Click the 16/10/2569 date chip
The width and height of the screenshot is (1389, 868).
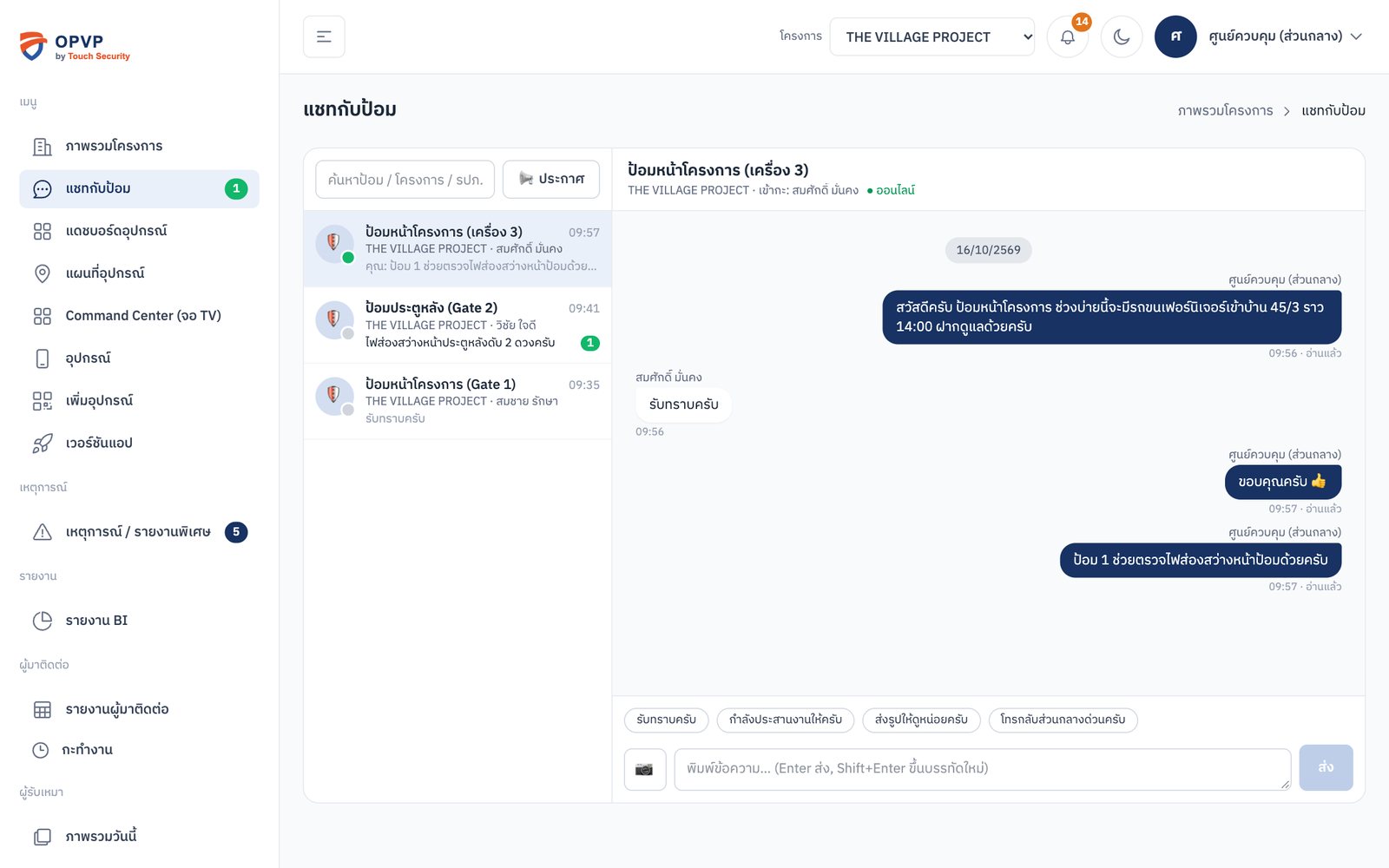click(x=988, y=250)
